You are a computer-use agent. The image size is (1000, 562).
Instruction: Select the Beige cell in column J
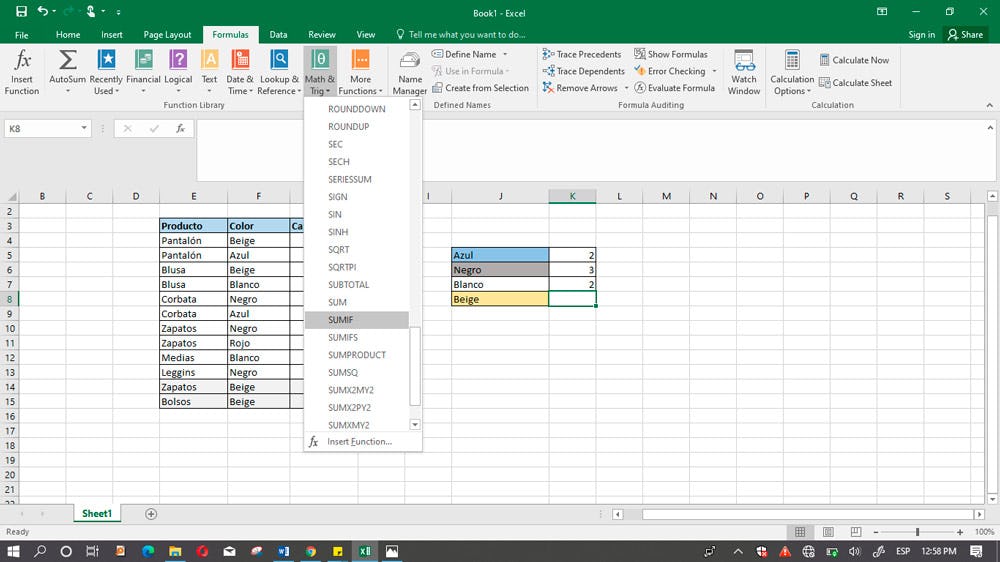500,299
